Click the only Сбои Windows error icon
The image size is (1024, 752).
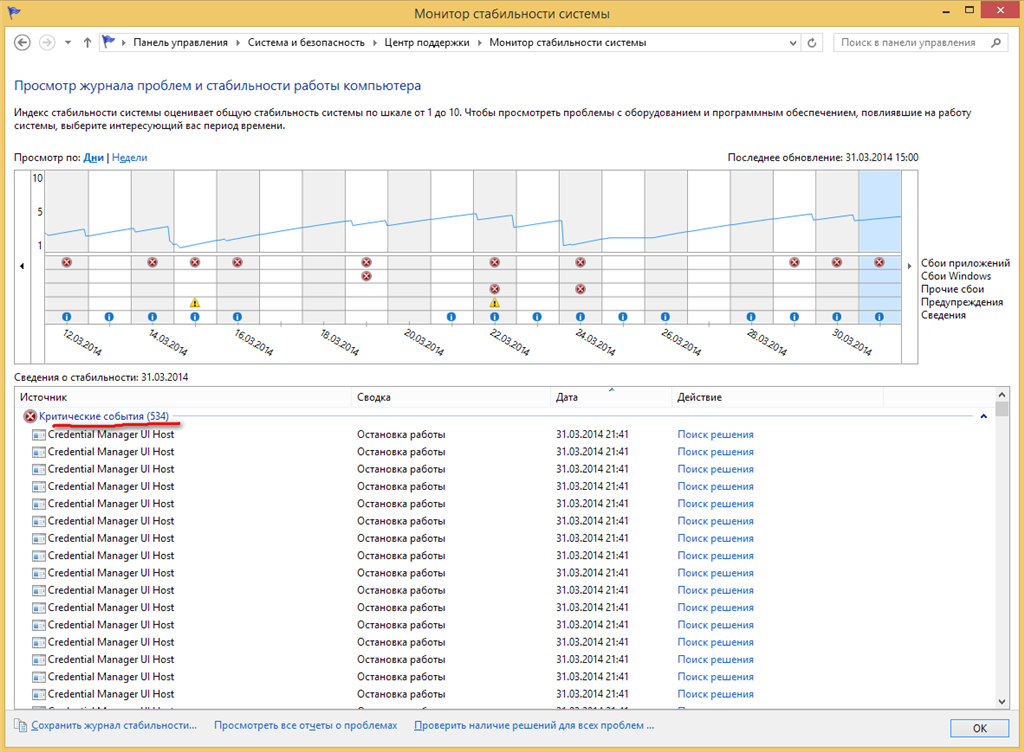coord(366,275)
